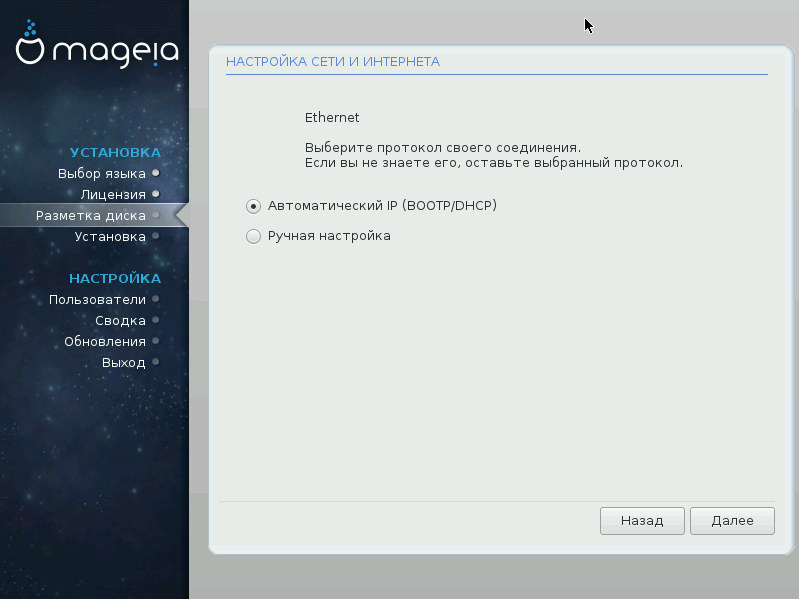
Task: Click the current-step arrow marker in sidebar
Action: point(181,215)
